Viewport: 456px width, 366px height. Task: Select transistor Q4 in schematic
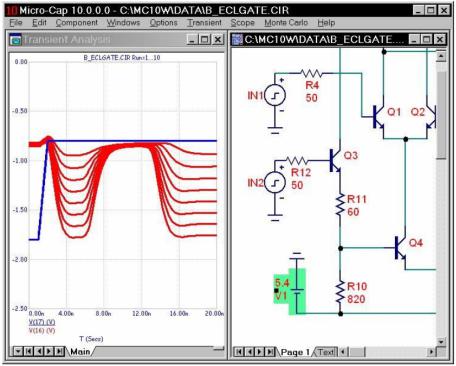tap(400, 248)
